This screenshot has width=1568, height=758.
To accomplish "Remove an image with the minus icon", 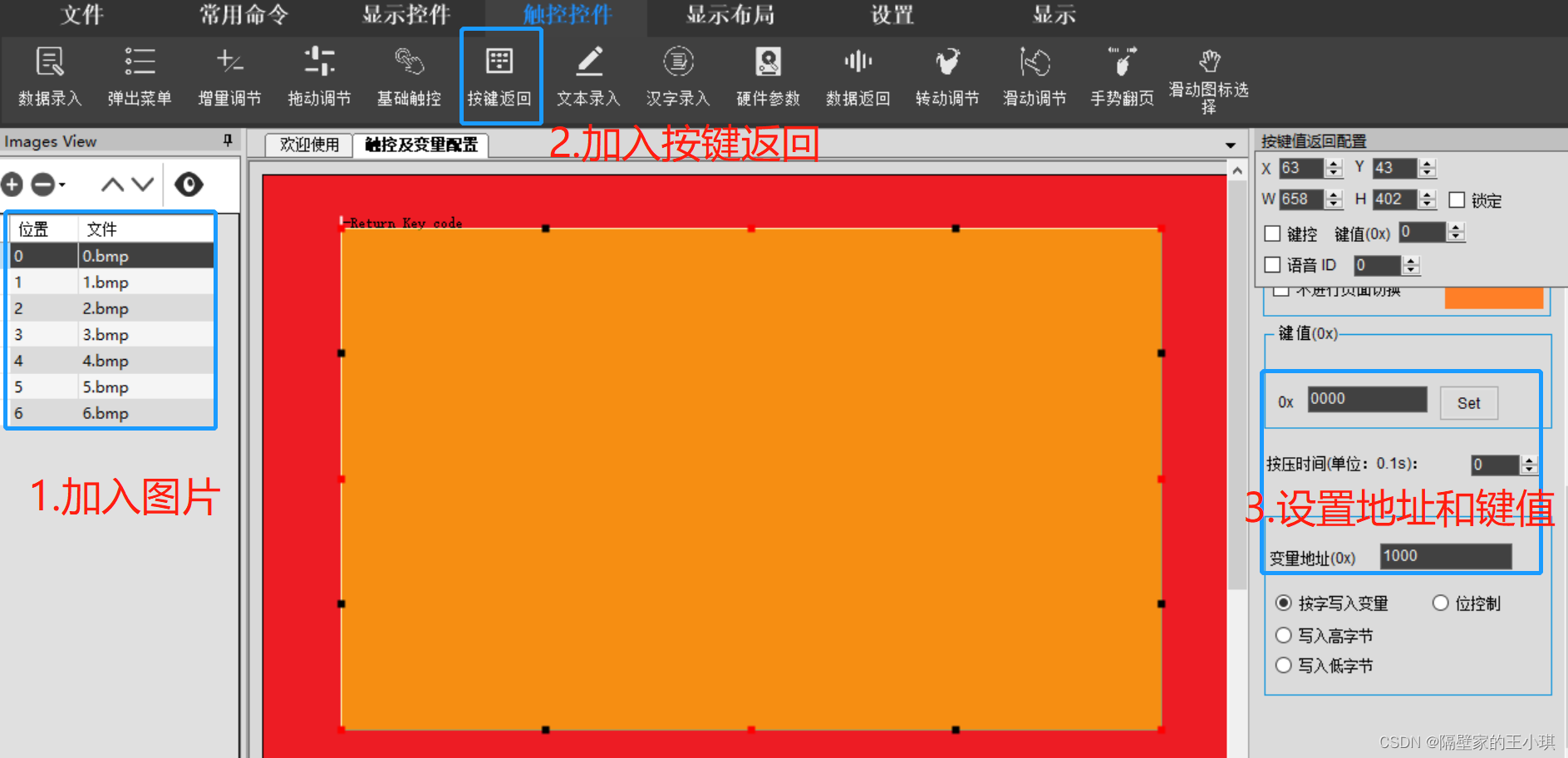I will 42,184.
